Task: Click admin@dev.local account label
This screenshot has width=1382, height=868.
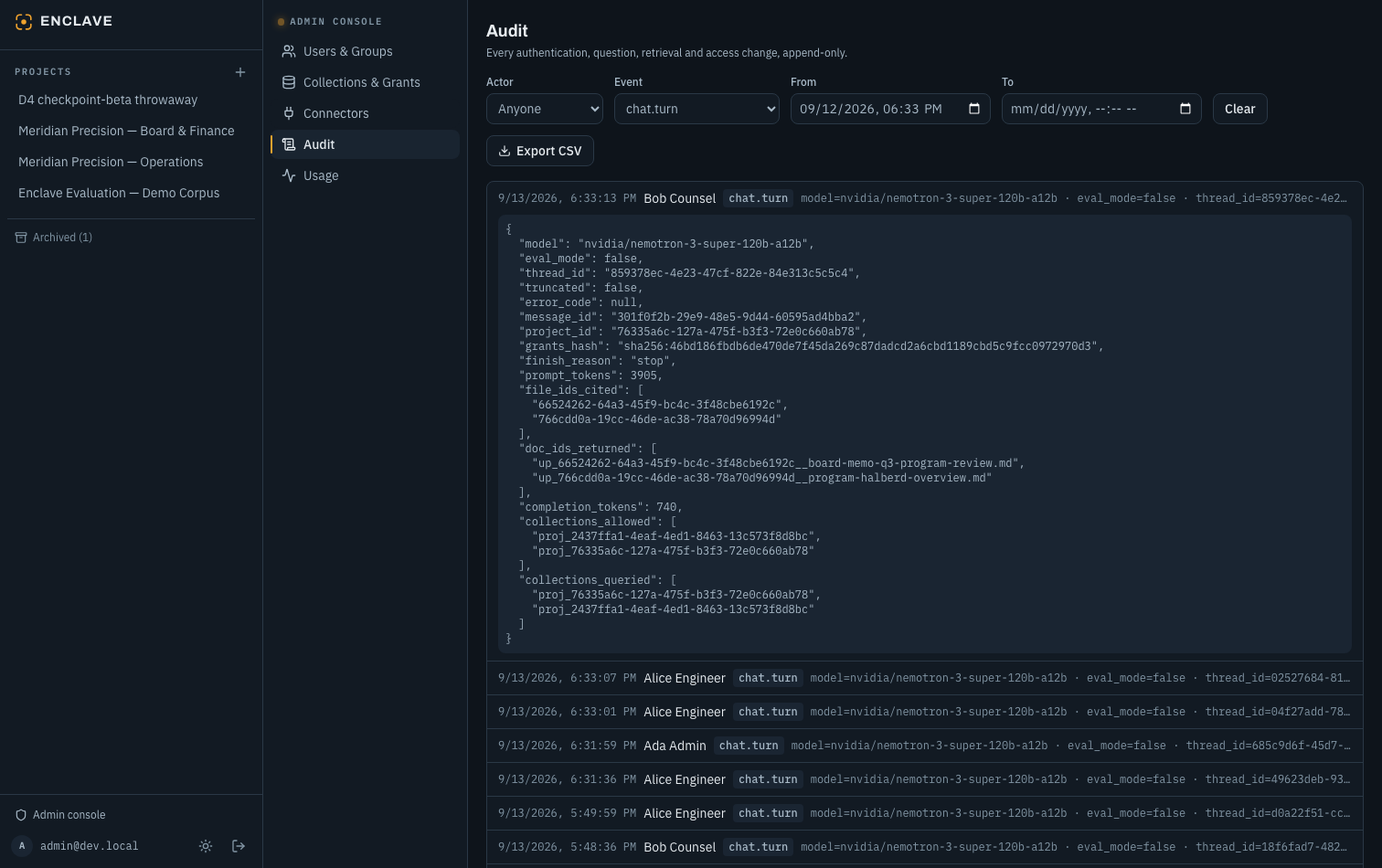Action: (x=90, y=846)
